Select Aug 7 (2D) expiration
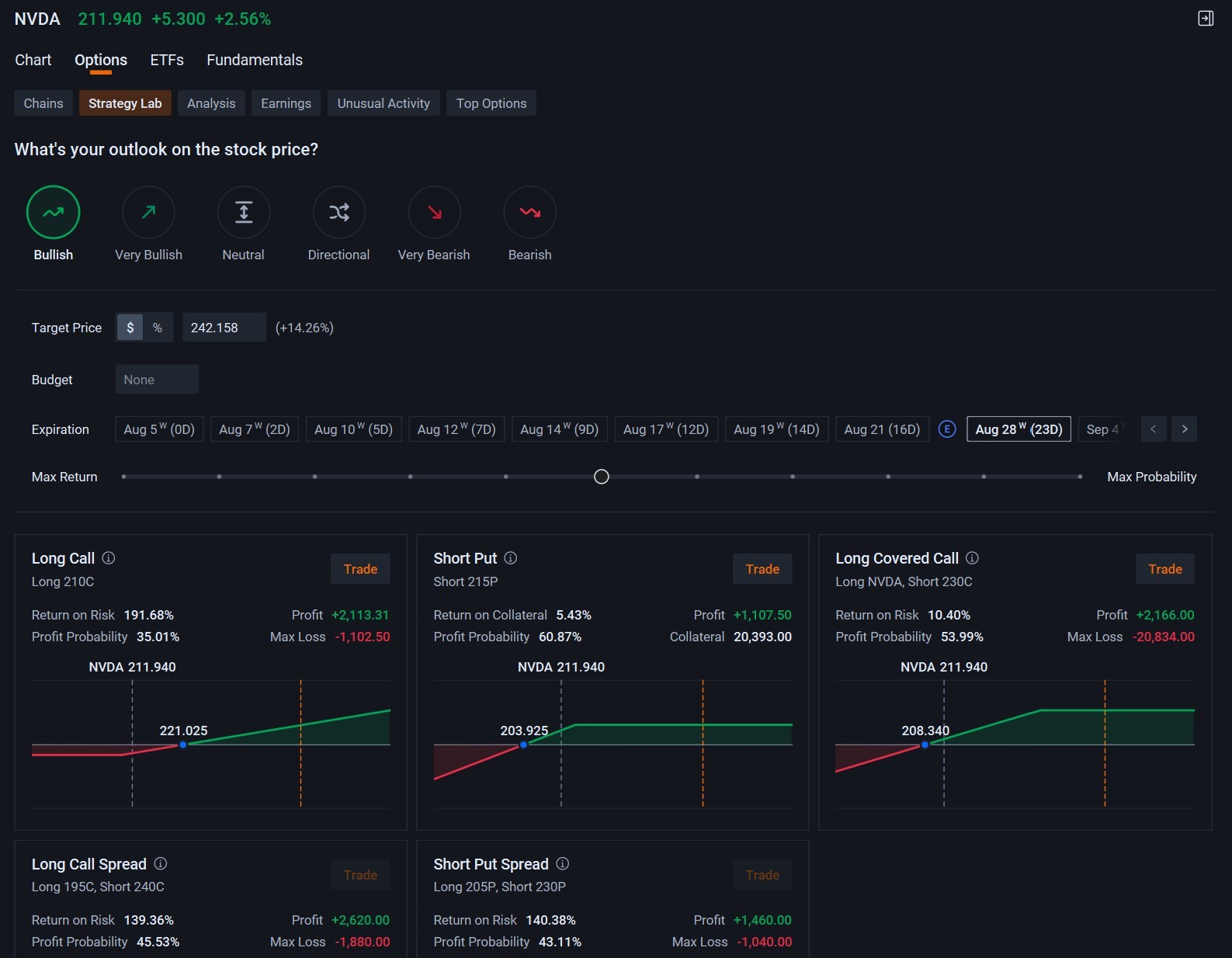Screen dimensions: 1232x958 255,429
